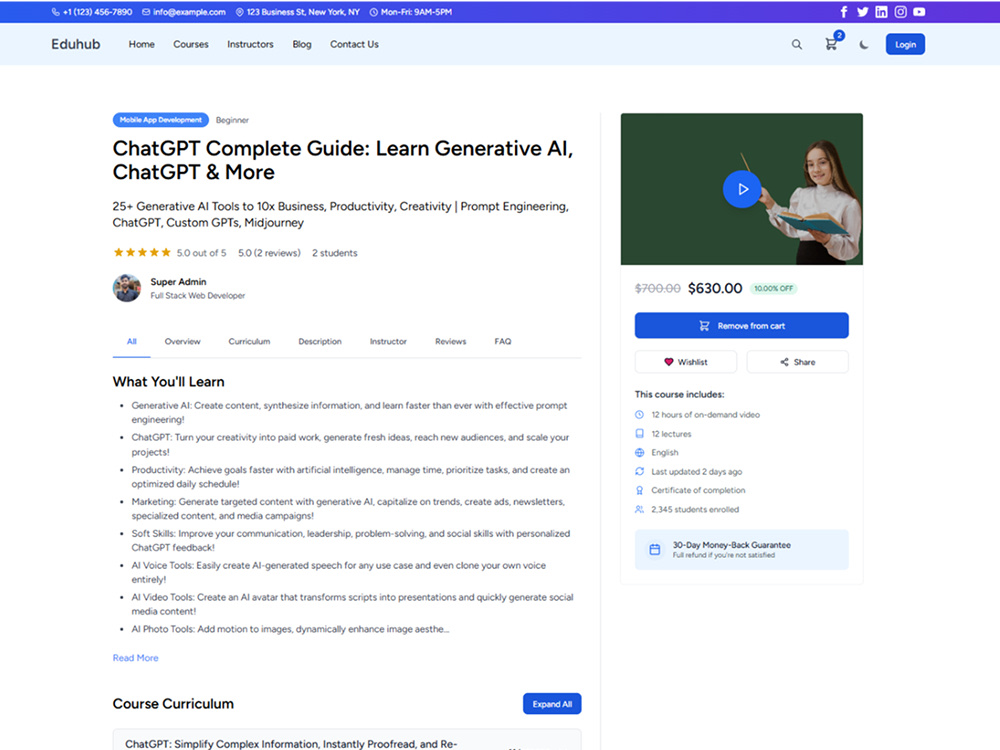Click the Beginner level label
1000x750 pixels.
pyautogui.click(x=232, y=120)
